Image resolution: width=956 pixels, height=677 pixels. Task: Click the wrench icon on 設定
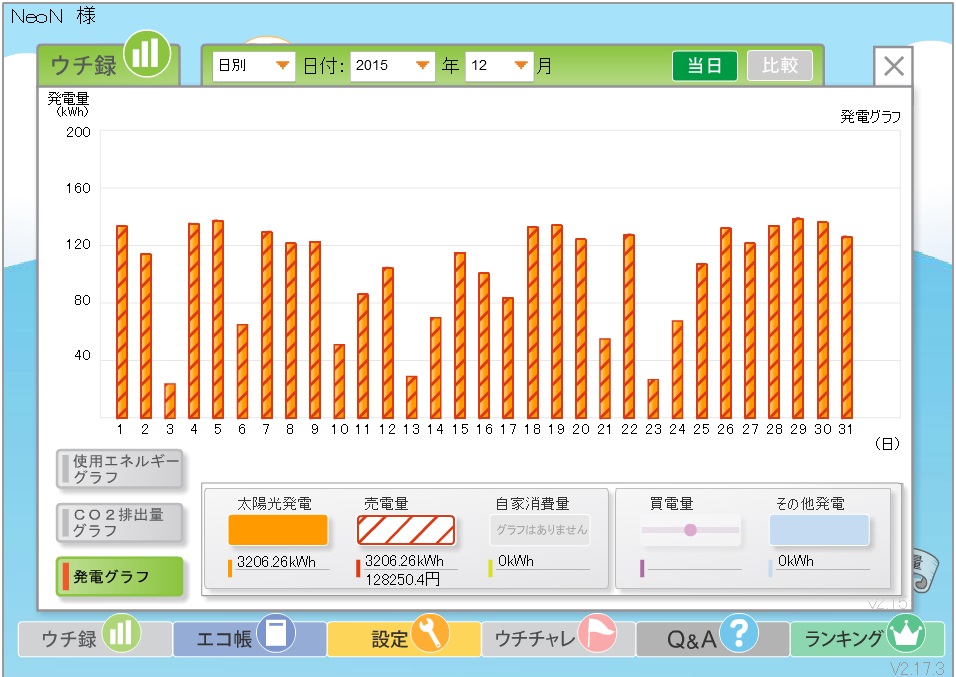[430, 633]
